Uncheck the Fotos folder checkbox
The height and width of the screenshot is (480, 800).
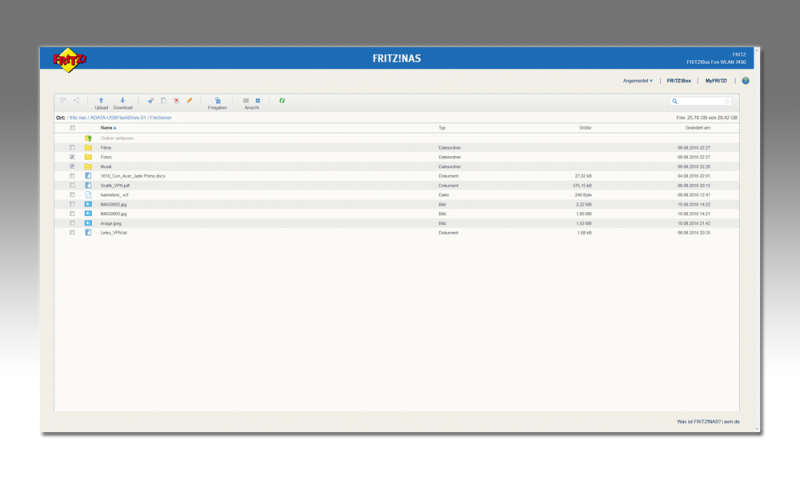[x=72, y=157]
